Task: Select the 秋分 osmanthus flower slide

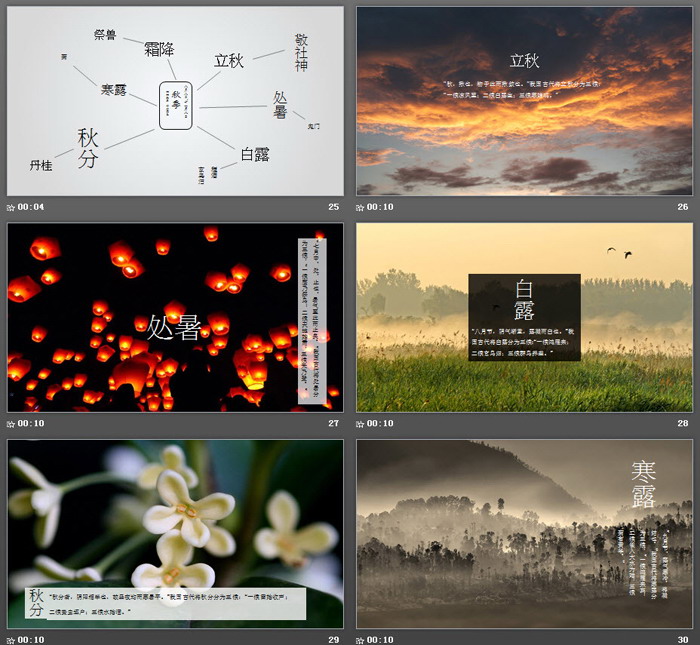Action: click(x=175, y=533)
